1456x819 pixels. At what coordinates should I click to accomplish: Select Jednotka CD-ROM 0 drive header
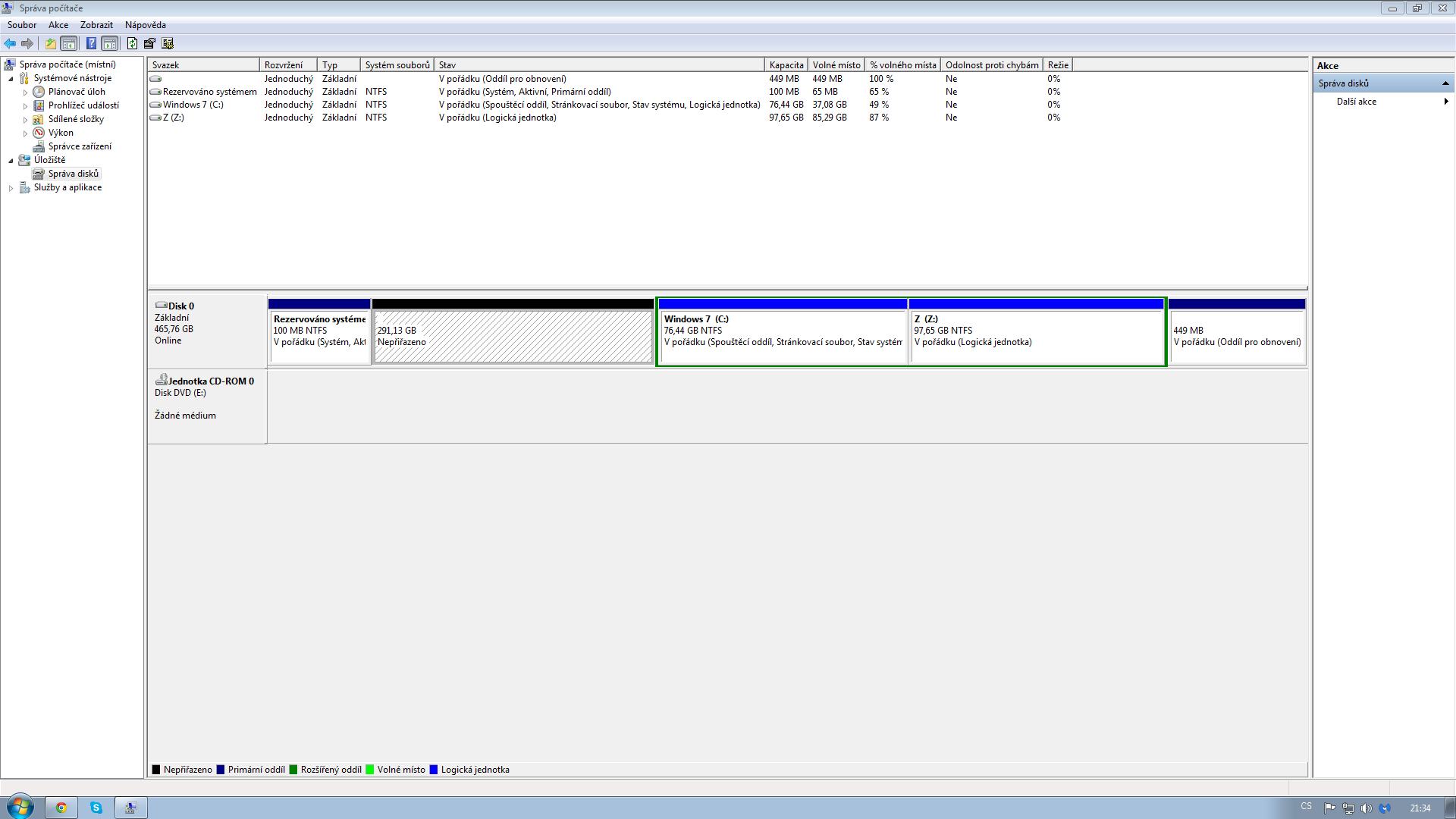(x=206, y=406)
